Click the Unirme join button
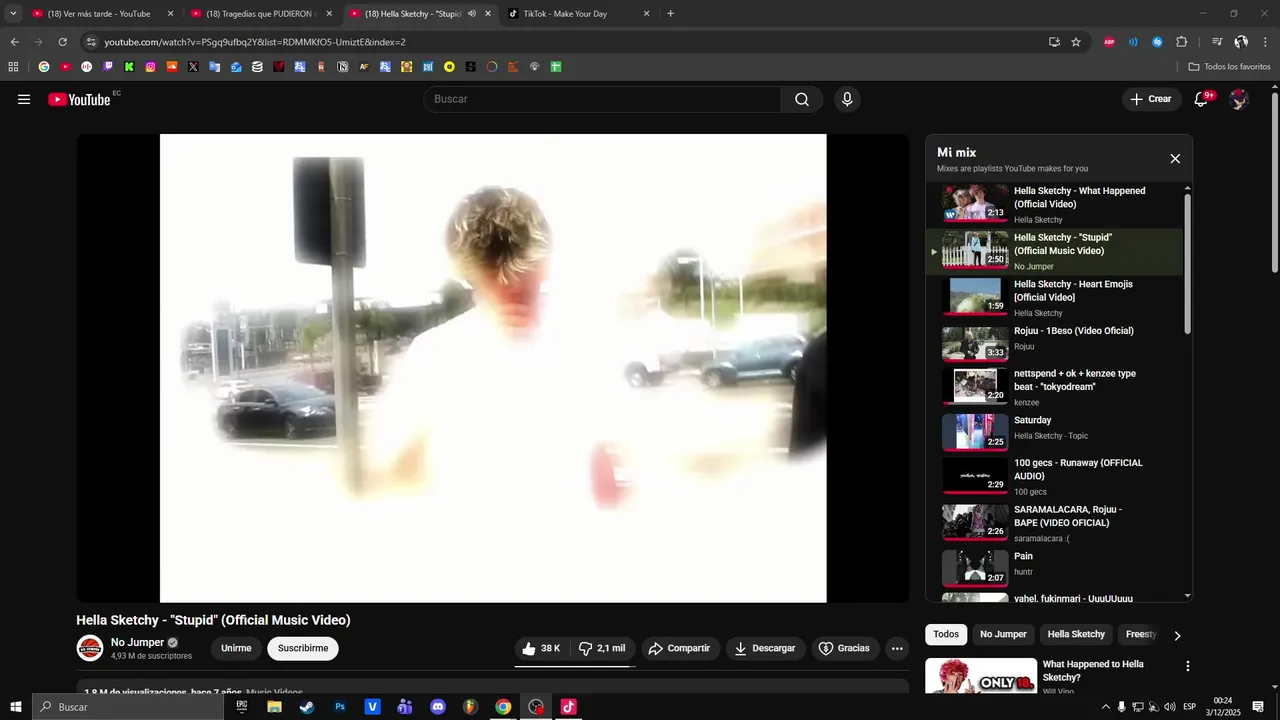The height and width of the screenshot is (720, 1280). (x=236, y=648)
